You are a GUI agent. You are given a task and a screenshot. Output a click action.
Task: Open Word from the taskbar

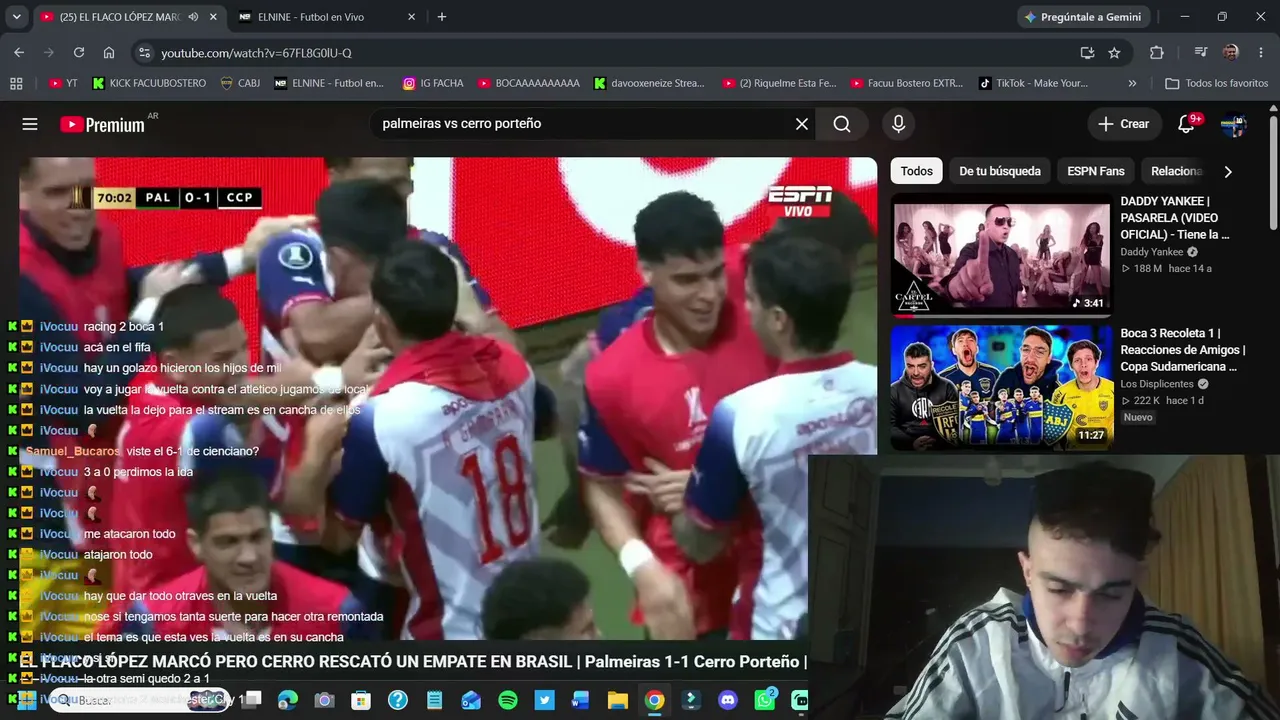(581, 700)
